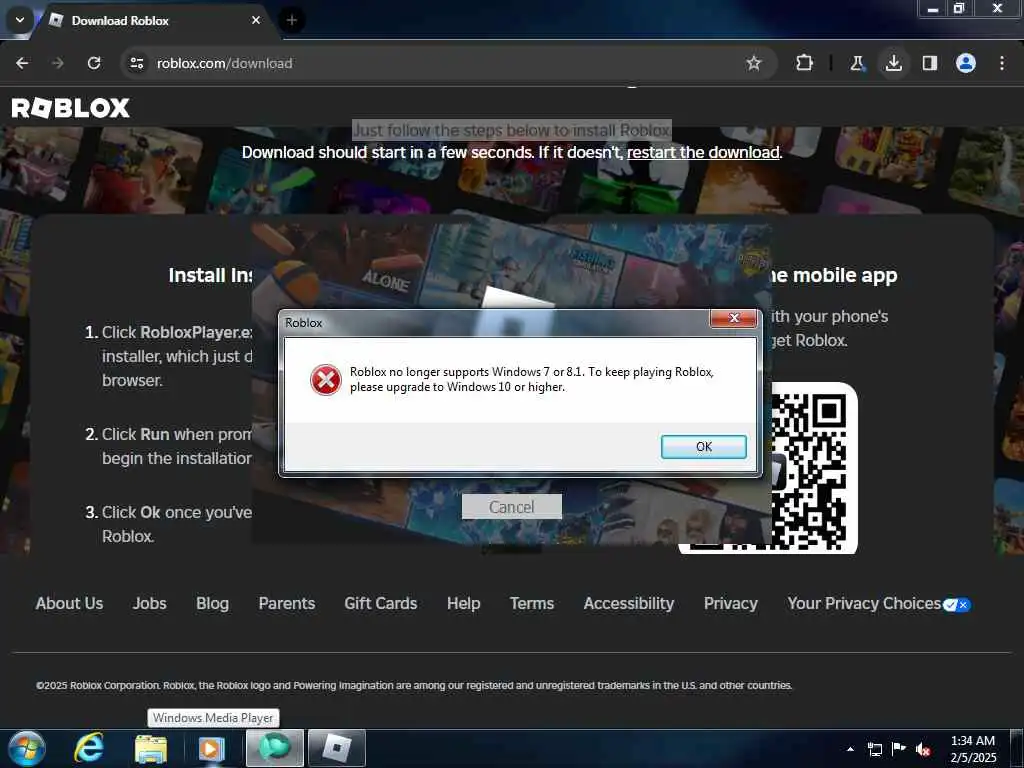Open the Terms footer link
This screenshot has height=768, width=1024.
532,603
